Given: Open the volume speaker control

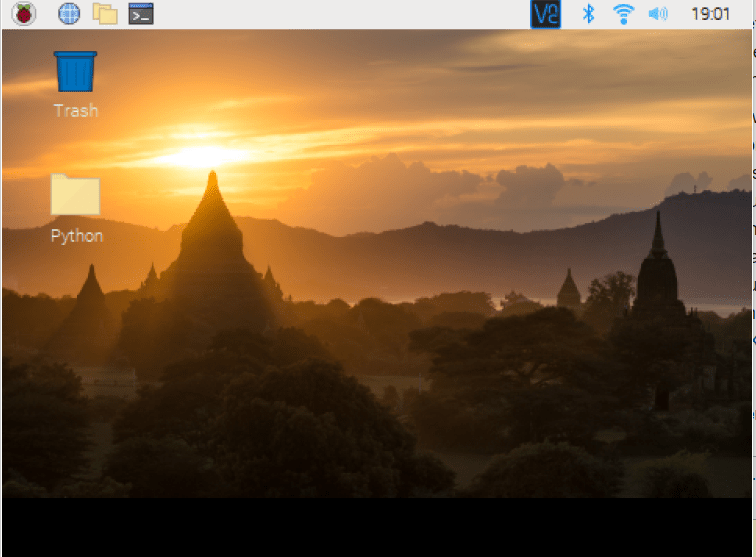Looking at the screenshot, I should (x=657, y=14).
